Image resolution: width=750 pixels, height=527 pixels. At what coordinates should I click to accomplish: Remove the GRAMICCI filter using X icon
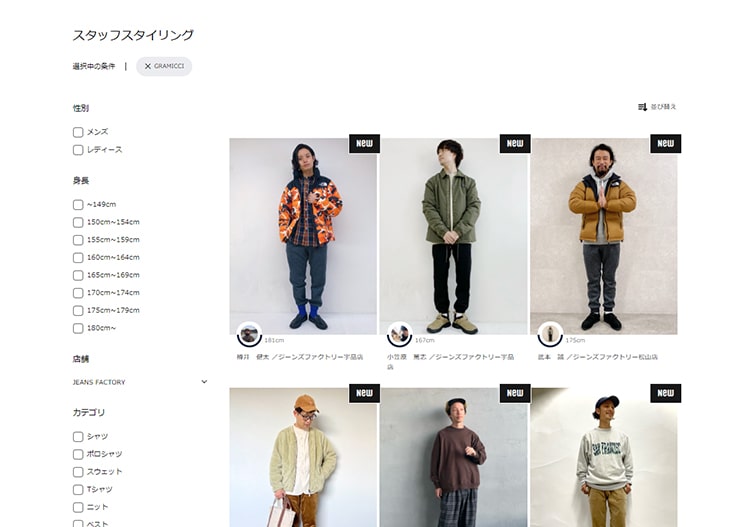point(148,66)
